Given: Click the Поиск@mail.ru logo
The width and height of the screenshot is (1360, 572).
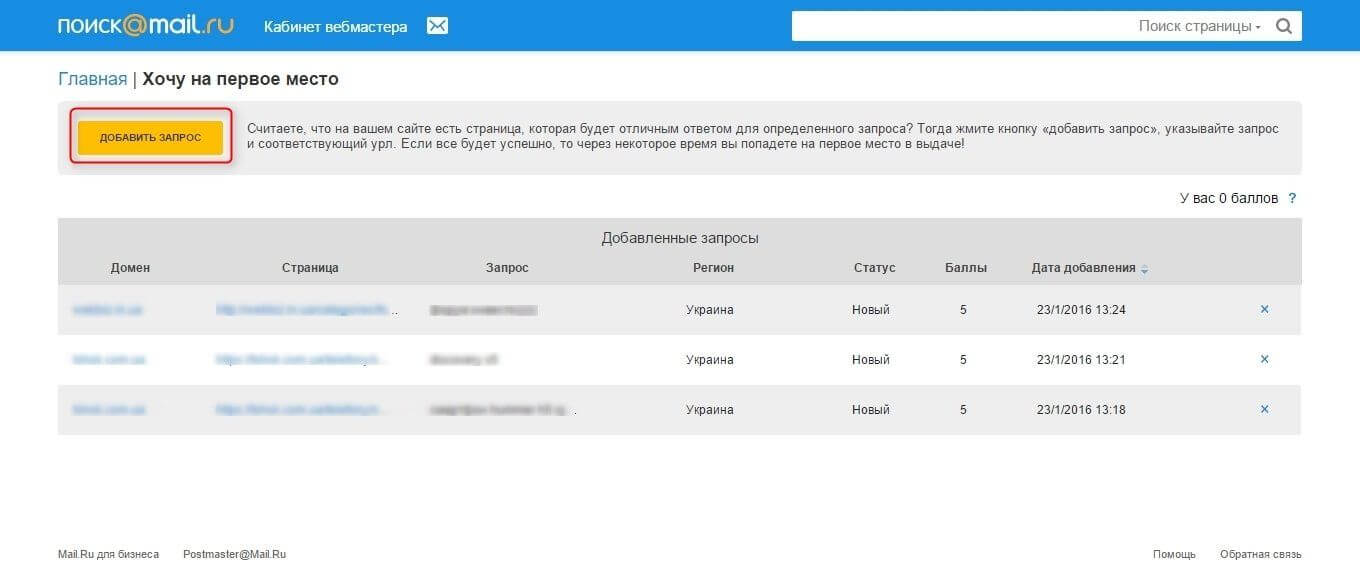Looking at the screenshot, I should (146, 26).
